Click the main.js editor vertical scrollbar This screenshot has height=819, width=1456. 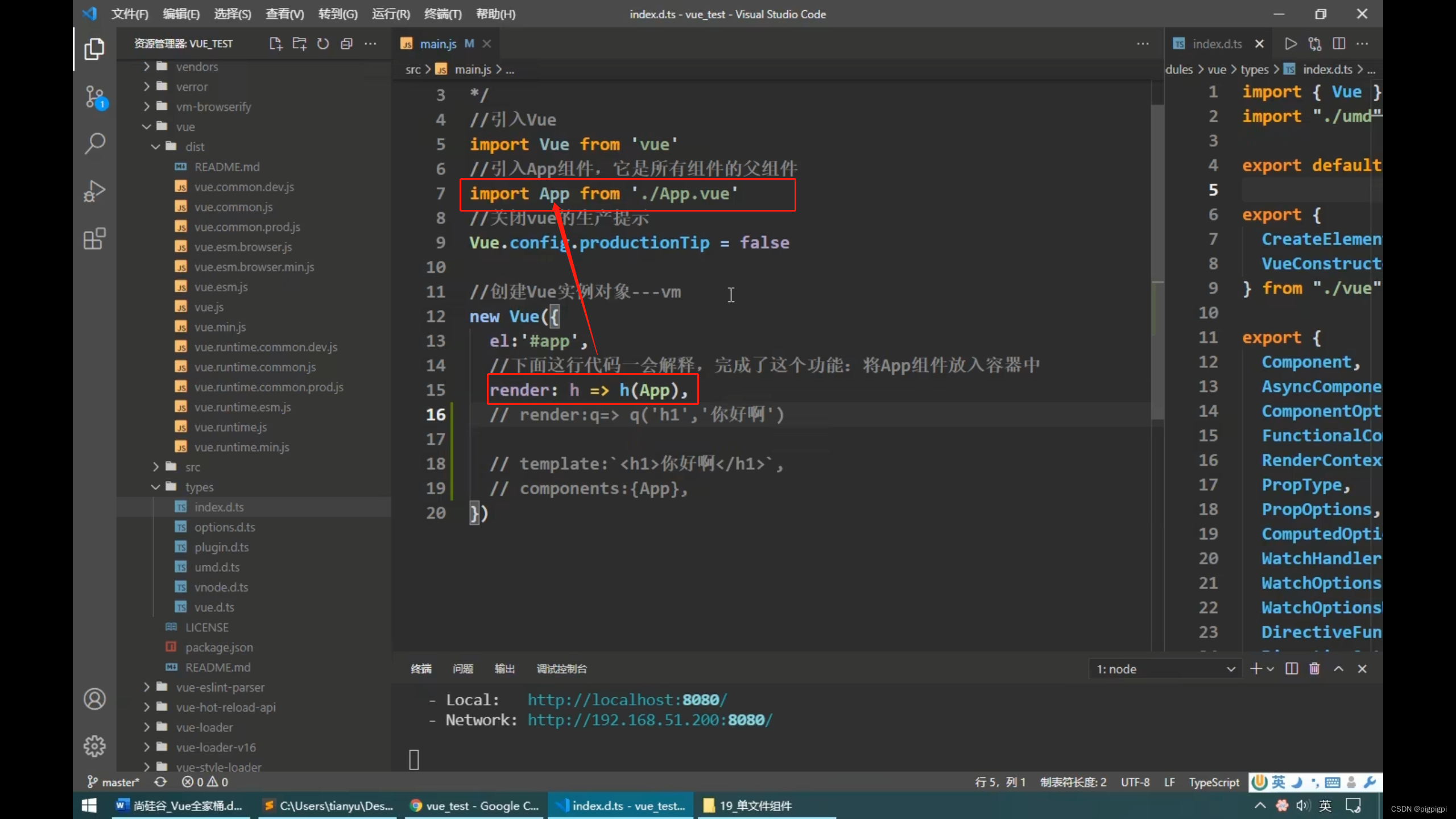pos(1157,262)
